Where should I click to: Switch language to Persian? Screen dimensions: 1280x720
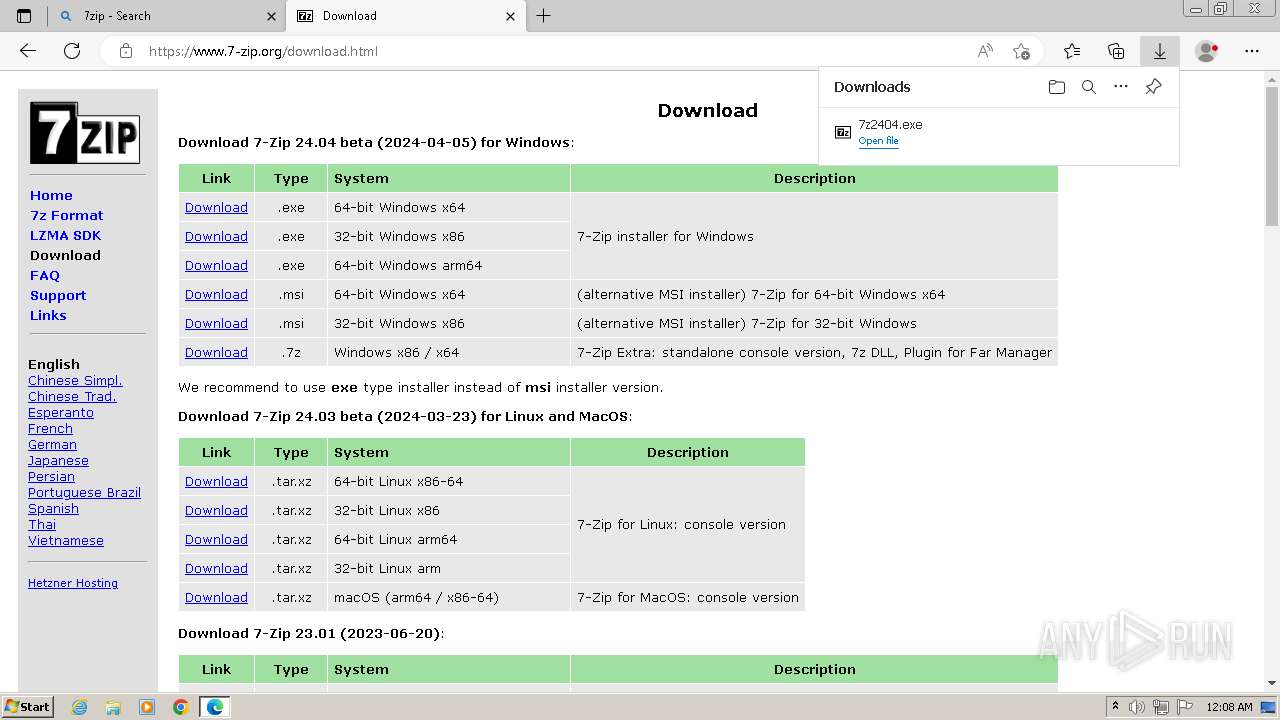tap(51, 476)
